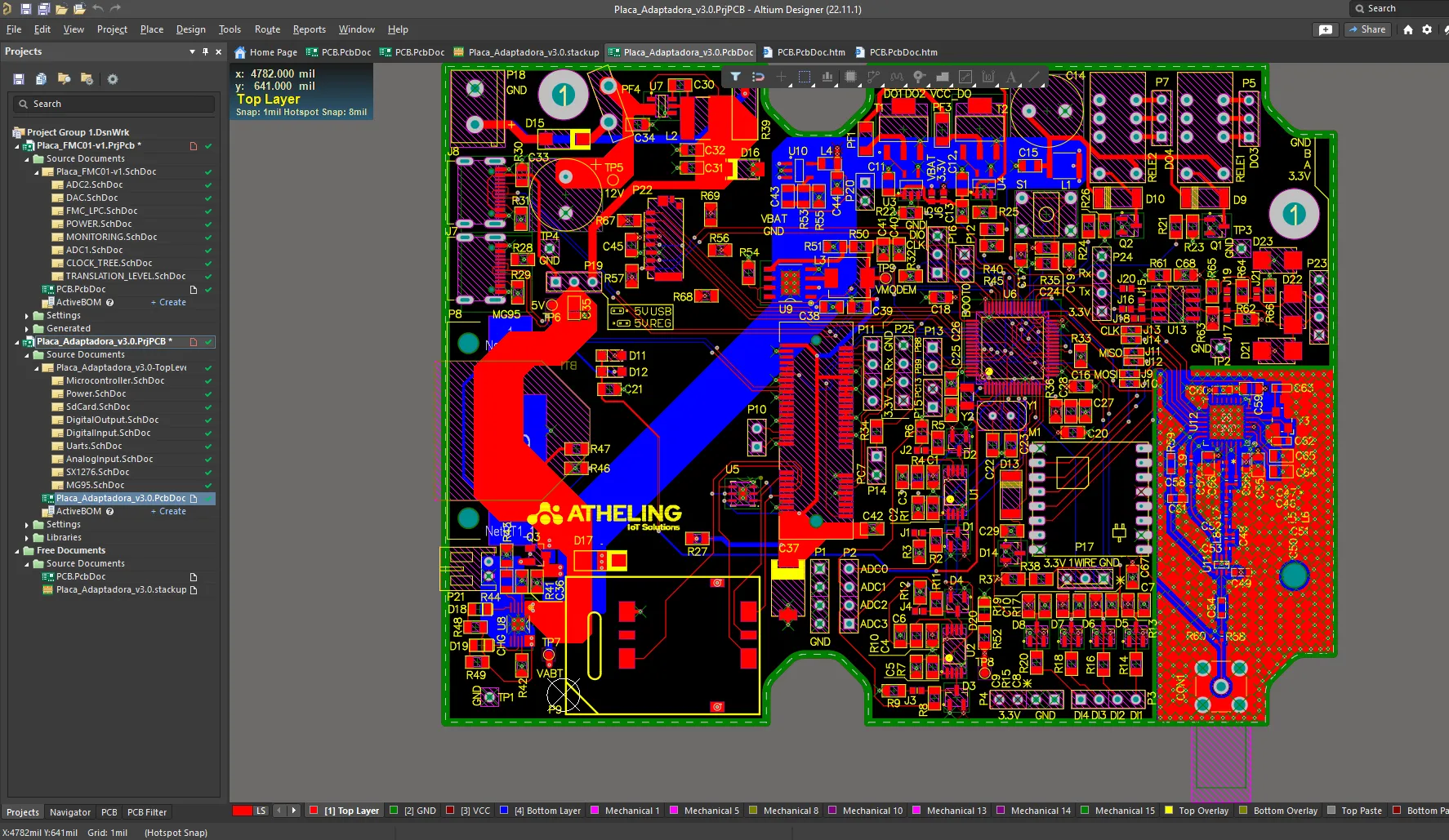Open the place component tool
Image resolution: width=1449 pixels, height=840 pixels.
pyautogui.click(x=849, y=77)
